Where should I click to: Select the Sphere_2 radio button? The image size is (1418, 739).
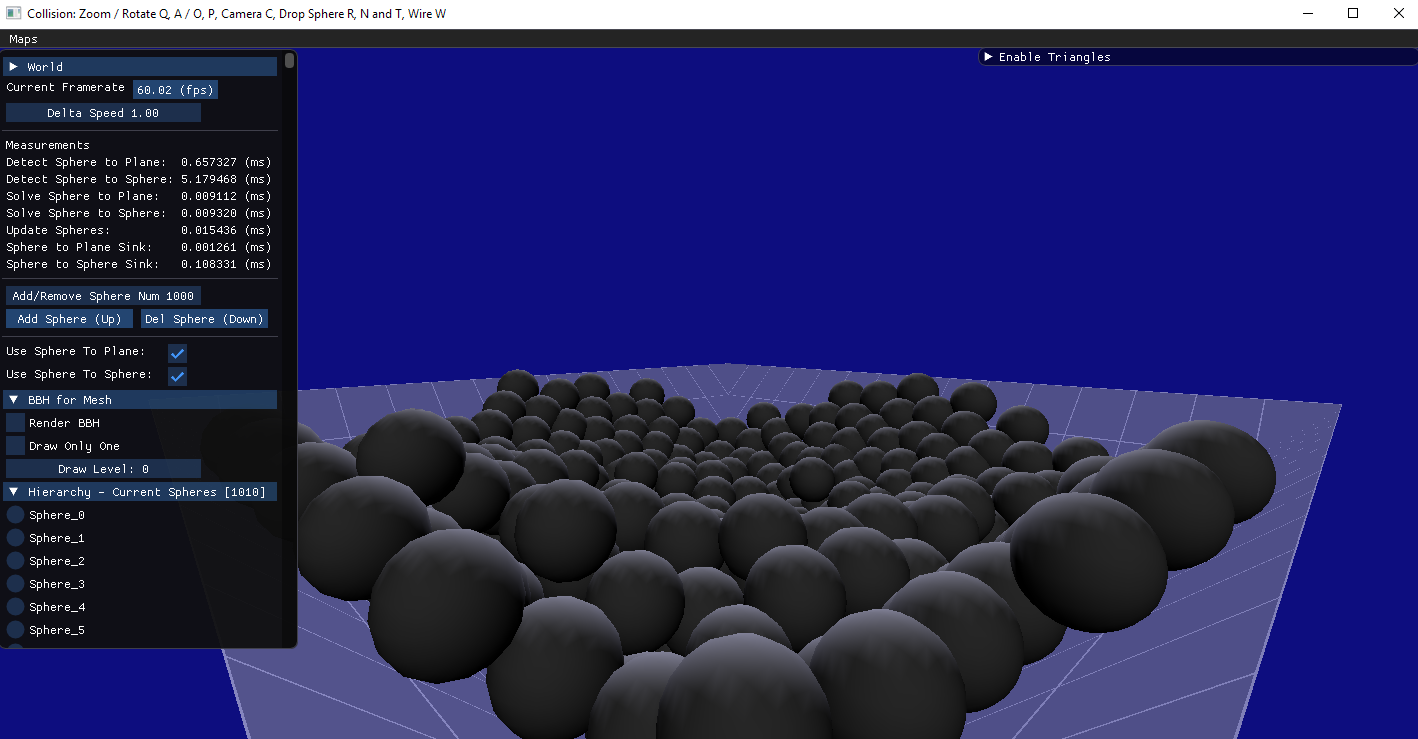pyautogui.click(x=15, y=561)
